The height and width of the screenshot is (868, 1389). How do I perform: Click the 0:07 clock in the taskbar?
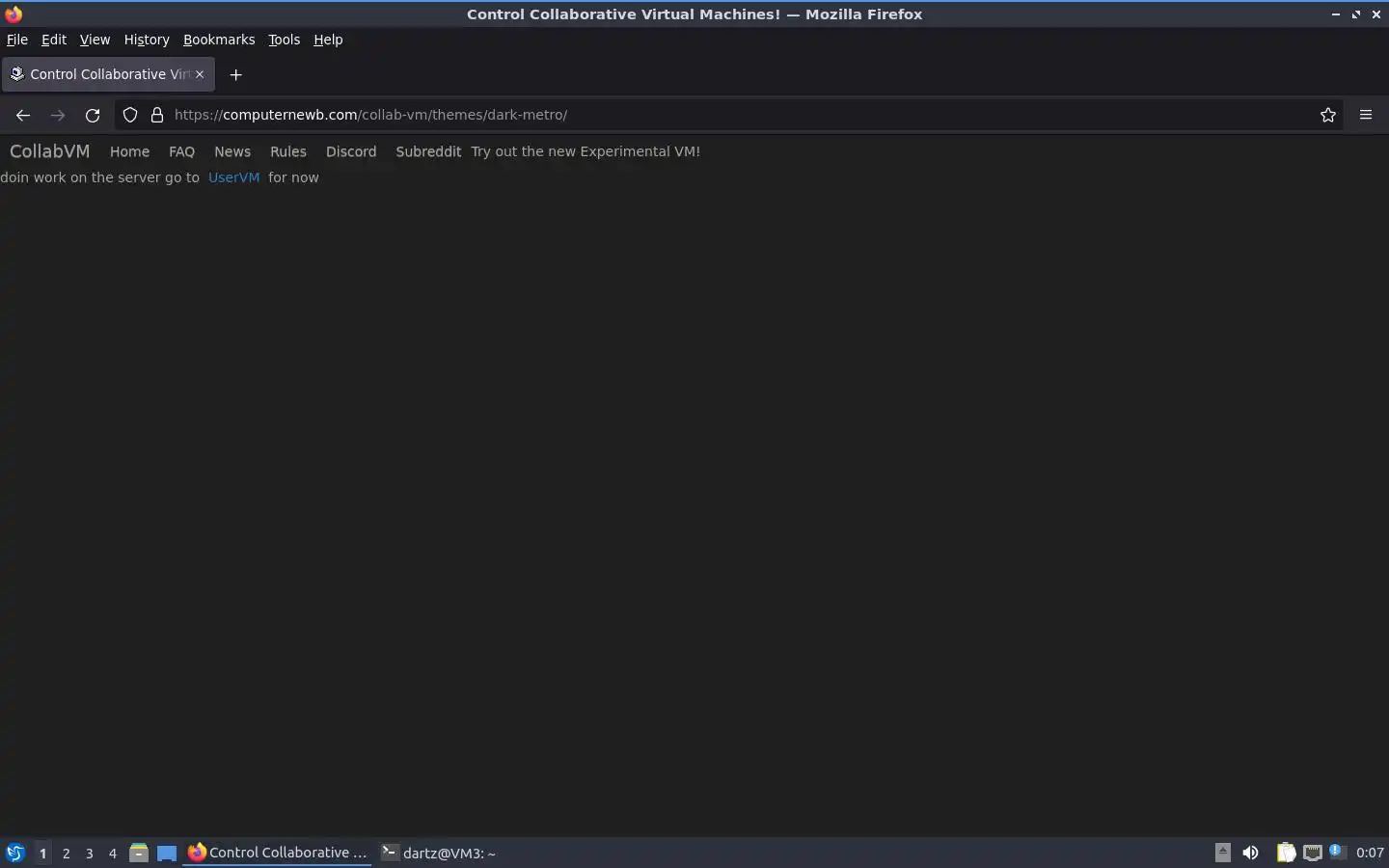coord(1370,853)
